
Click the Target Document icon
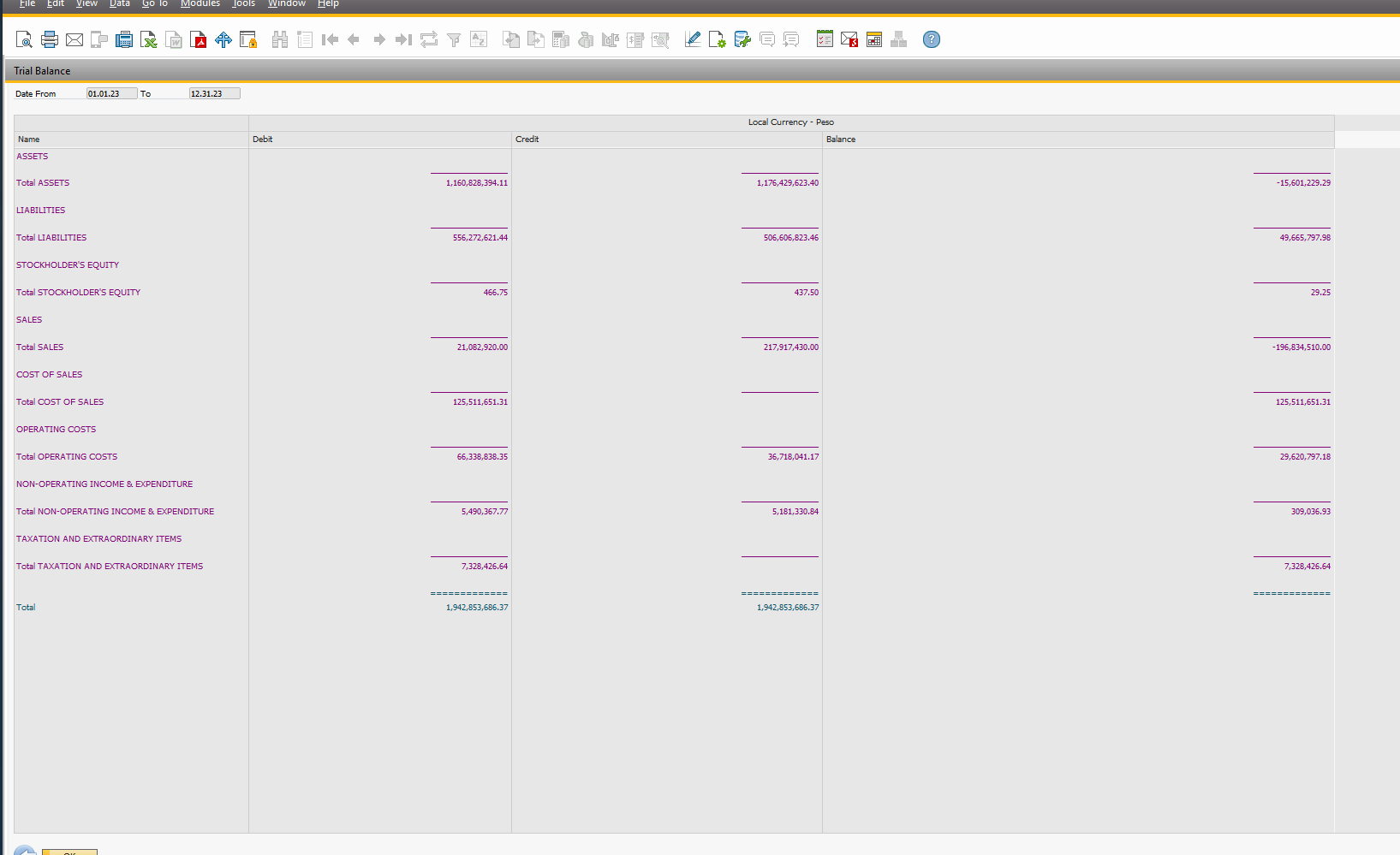click(536, 39)
